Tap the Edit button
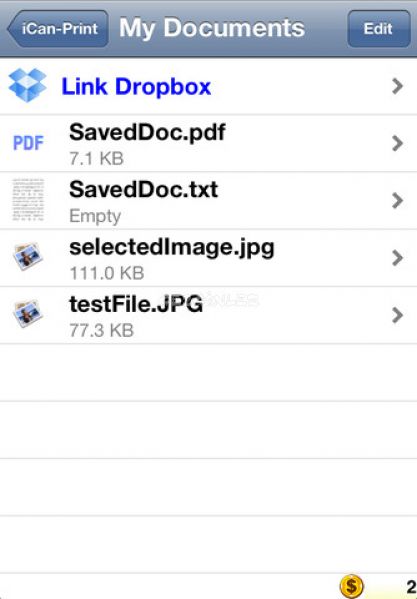This screenshot has width=417, height=599. (x=379, y=29)
